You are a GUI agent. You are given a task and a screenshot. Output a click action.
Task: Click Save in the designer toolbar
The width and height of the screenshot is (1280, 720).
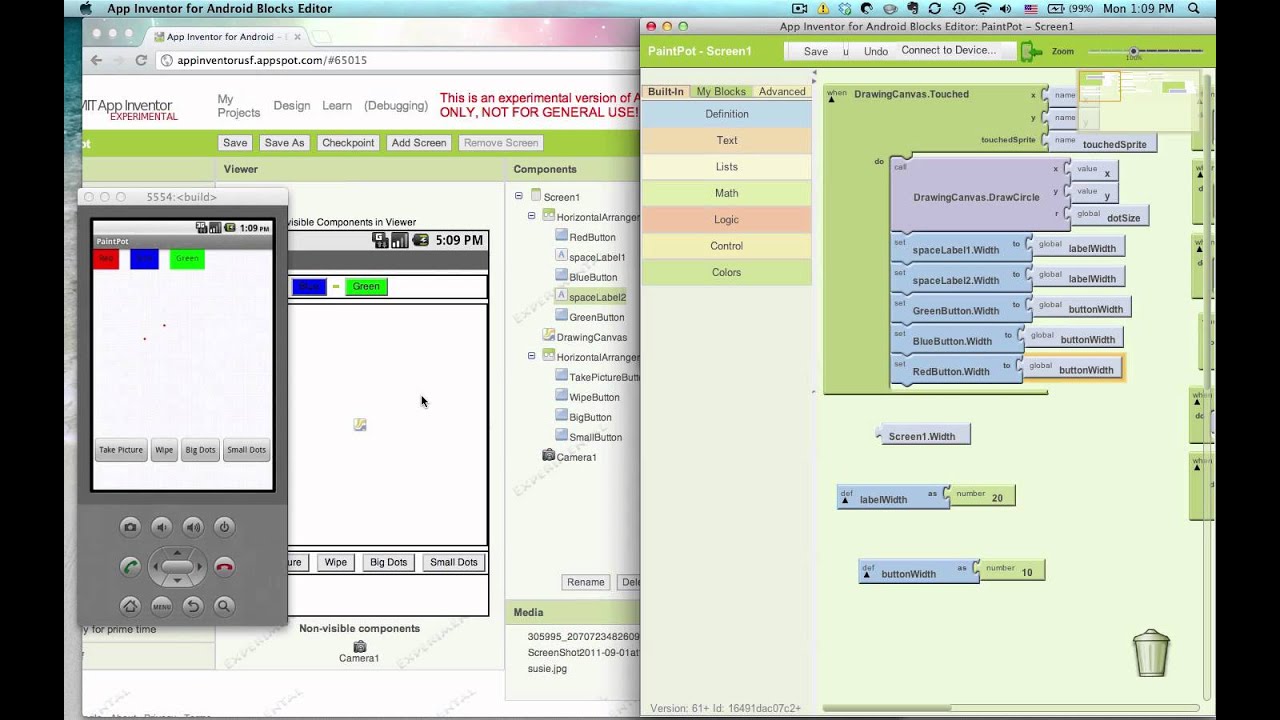pos(235,142)
